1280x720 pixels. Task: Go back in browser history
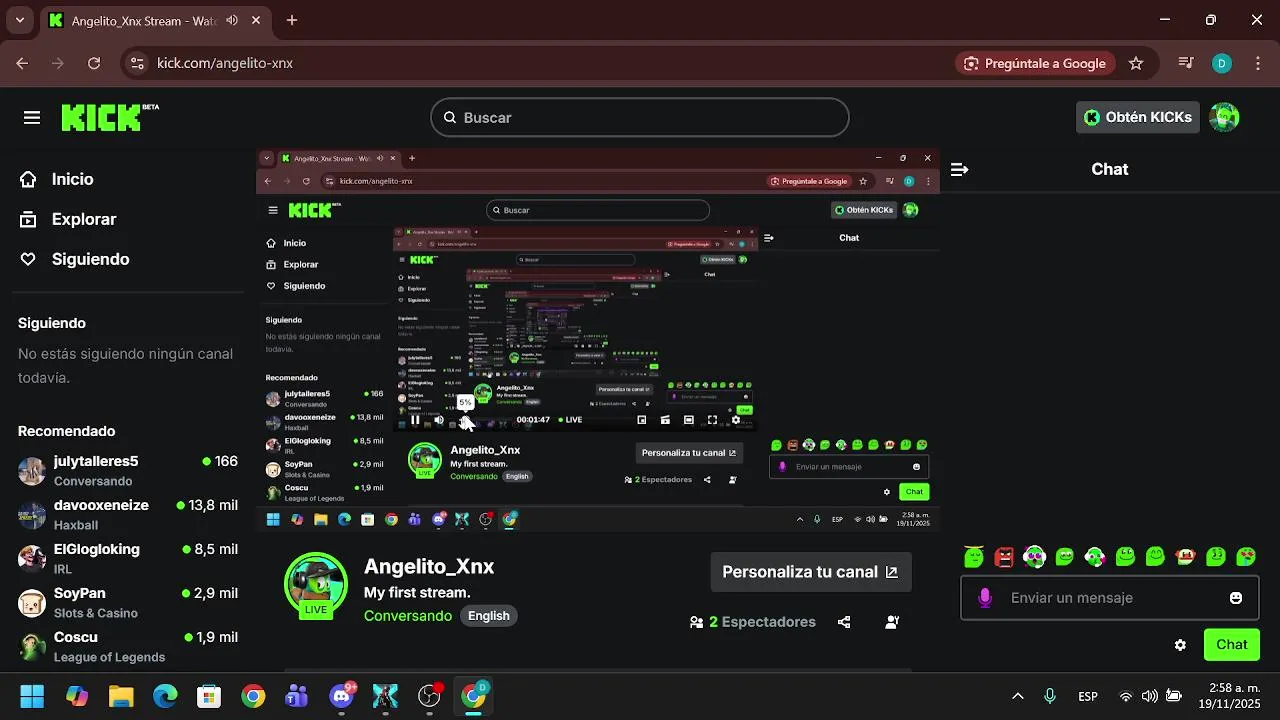(x=22, y=63)
